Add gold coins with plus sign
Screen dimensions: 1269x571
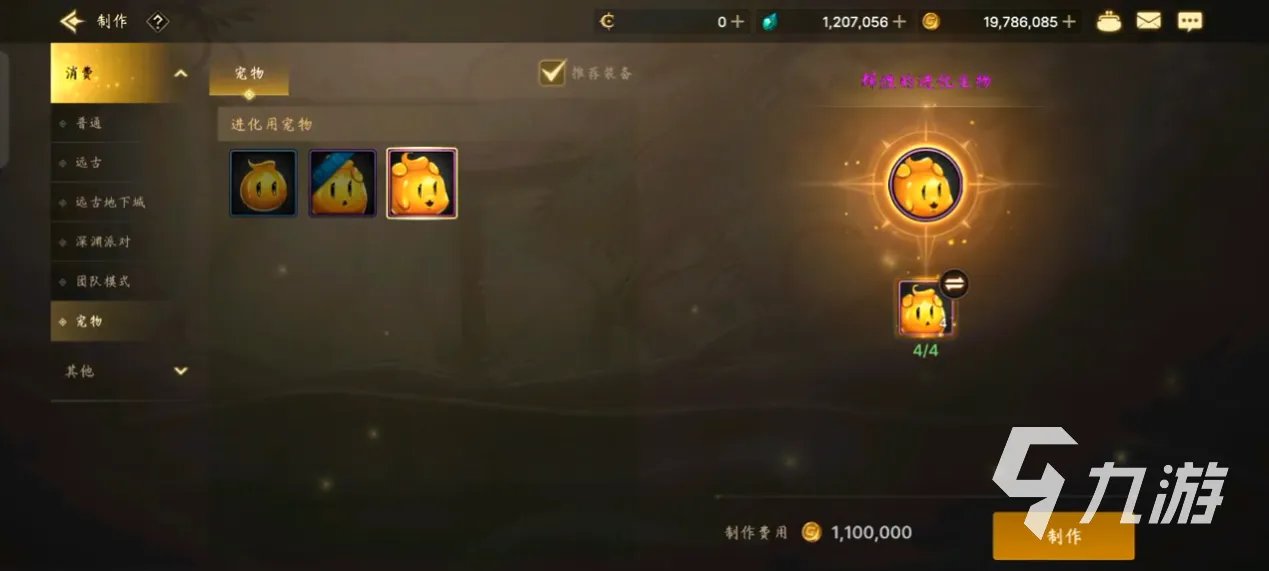pyautogui.click(x=1069, y=21)
